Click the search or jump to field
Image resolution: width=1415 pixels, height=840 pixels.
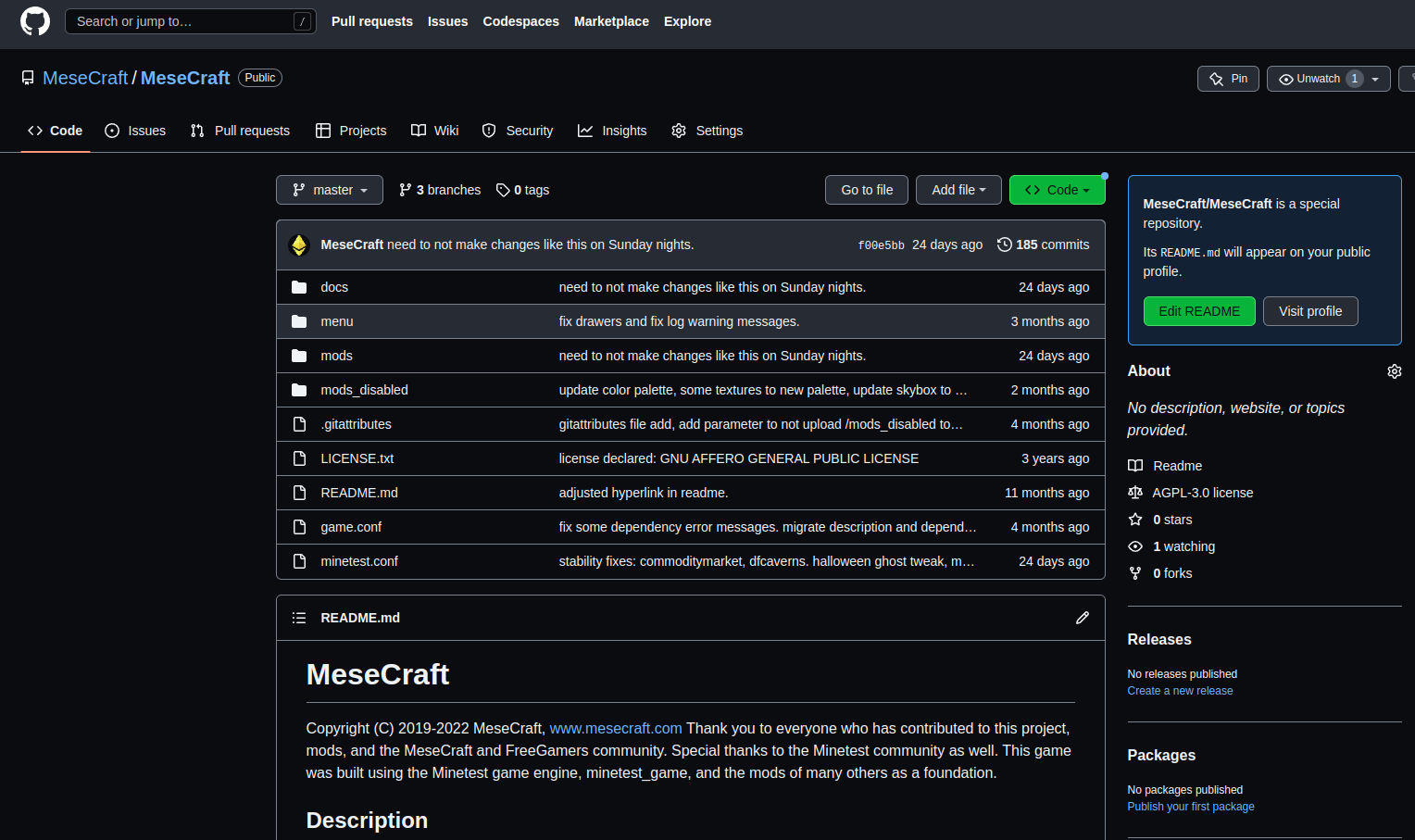191,21
